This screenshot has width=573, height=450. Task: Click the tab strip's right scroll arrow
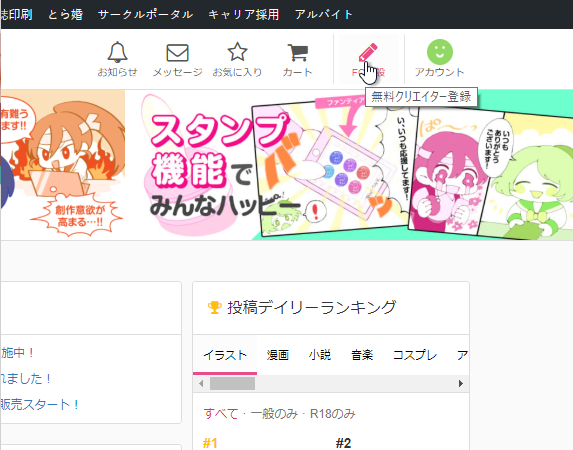pos(461,383)
